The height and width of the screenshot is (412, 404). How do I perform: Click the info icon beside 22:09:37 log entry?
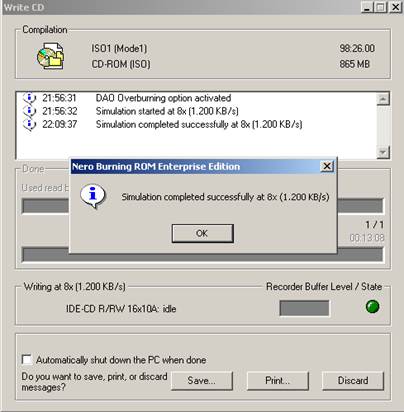click(29, 124)
